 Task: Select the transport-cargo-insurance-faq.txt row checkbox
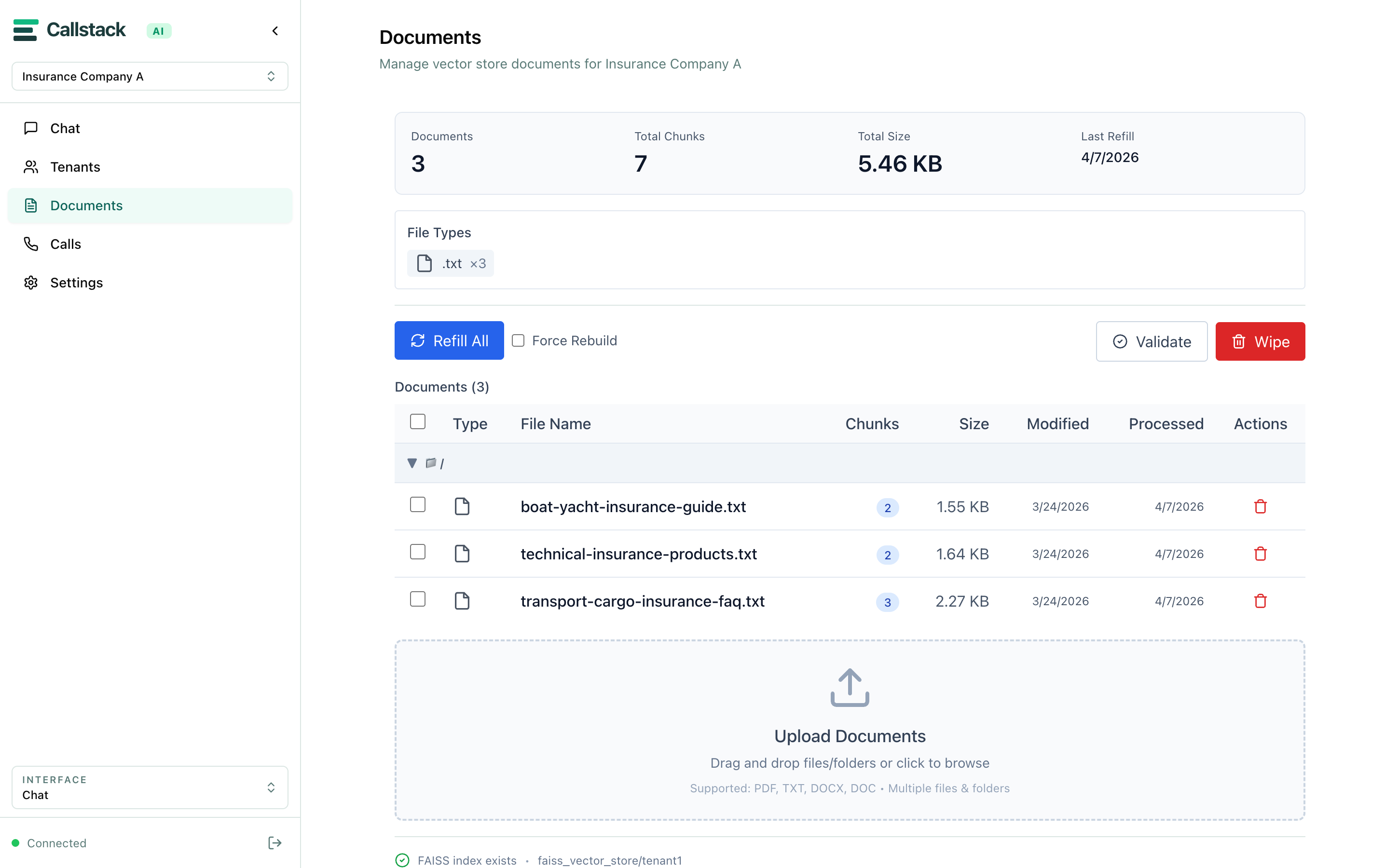[x=417, y=599]
